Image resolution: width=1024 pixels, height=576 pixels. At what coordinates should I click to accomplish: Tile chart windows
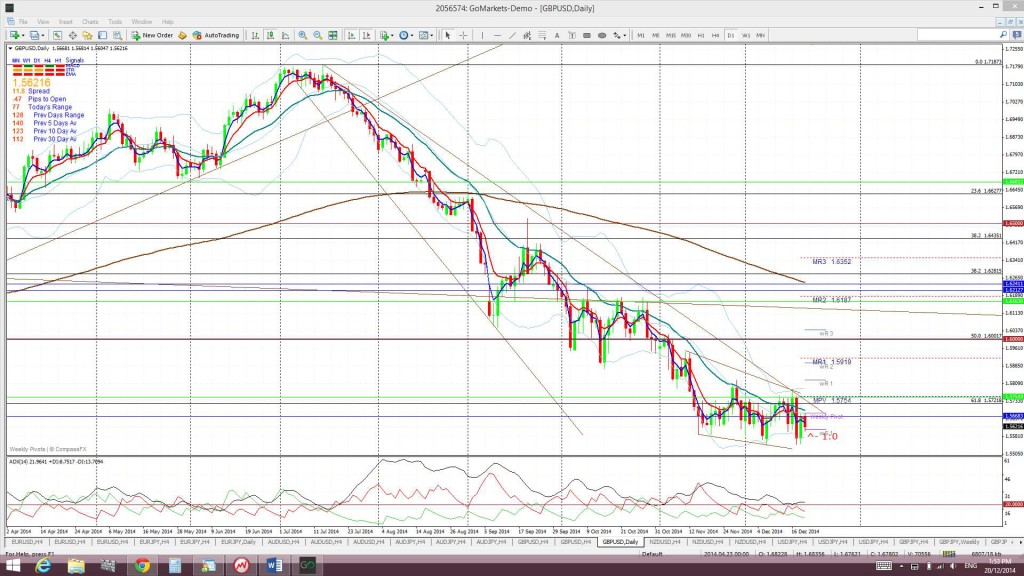[332, 35]
